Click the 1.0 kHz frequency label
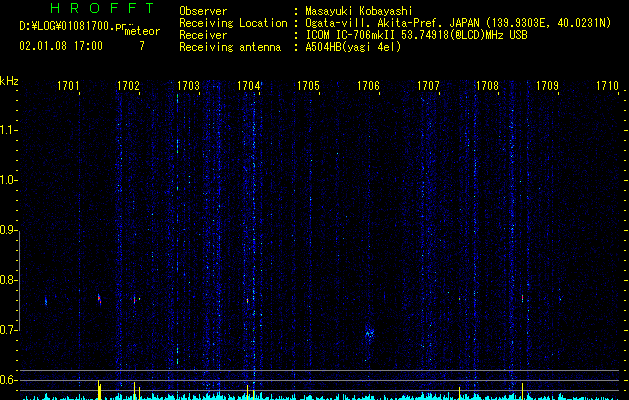The width and height of the screenshot is (629, 400). (8, 181)
